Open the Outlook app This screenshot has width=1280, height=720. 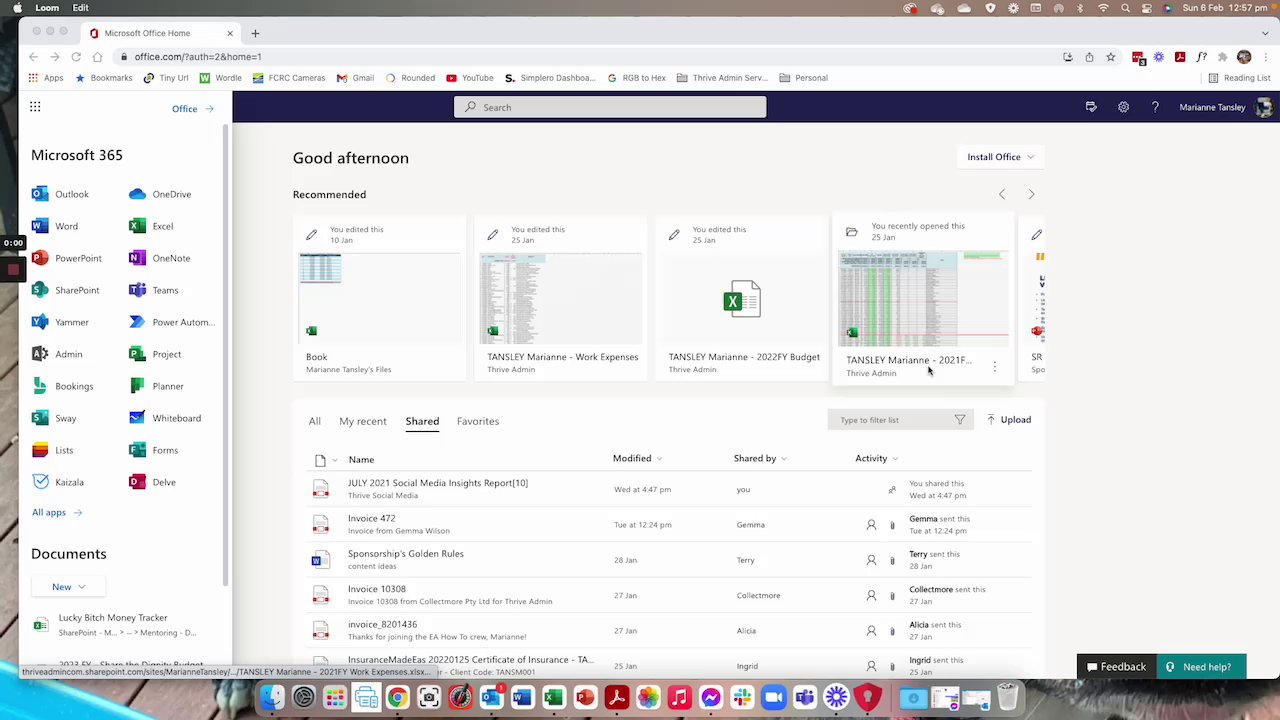[60, 194]
